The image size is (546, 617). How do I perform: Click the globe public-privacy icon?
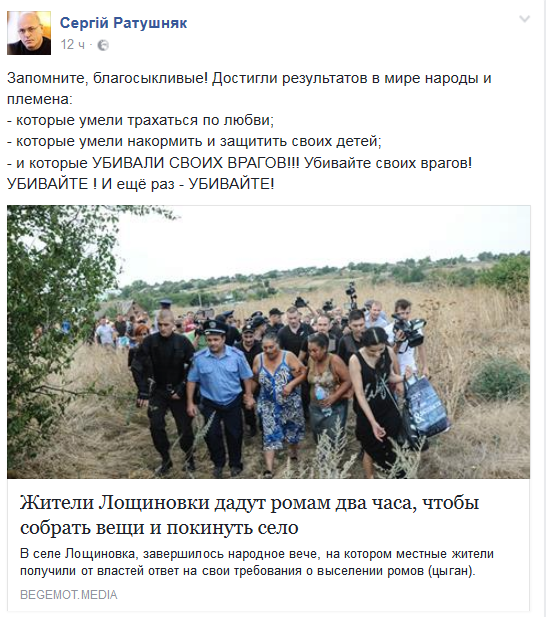click(103, 45)
